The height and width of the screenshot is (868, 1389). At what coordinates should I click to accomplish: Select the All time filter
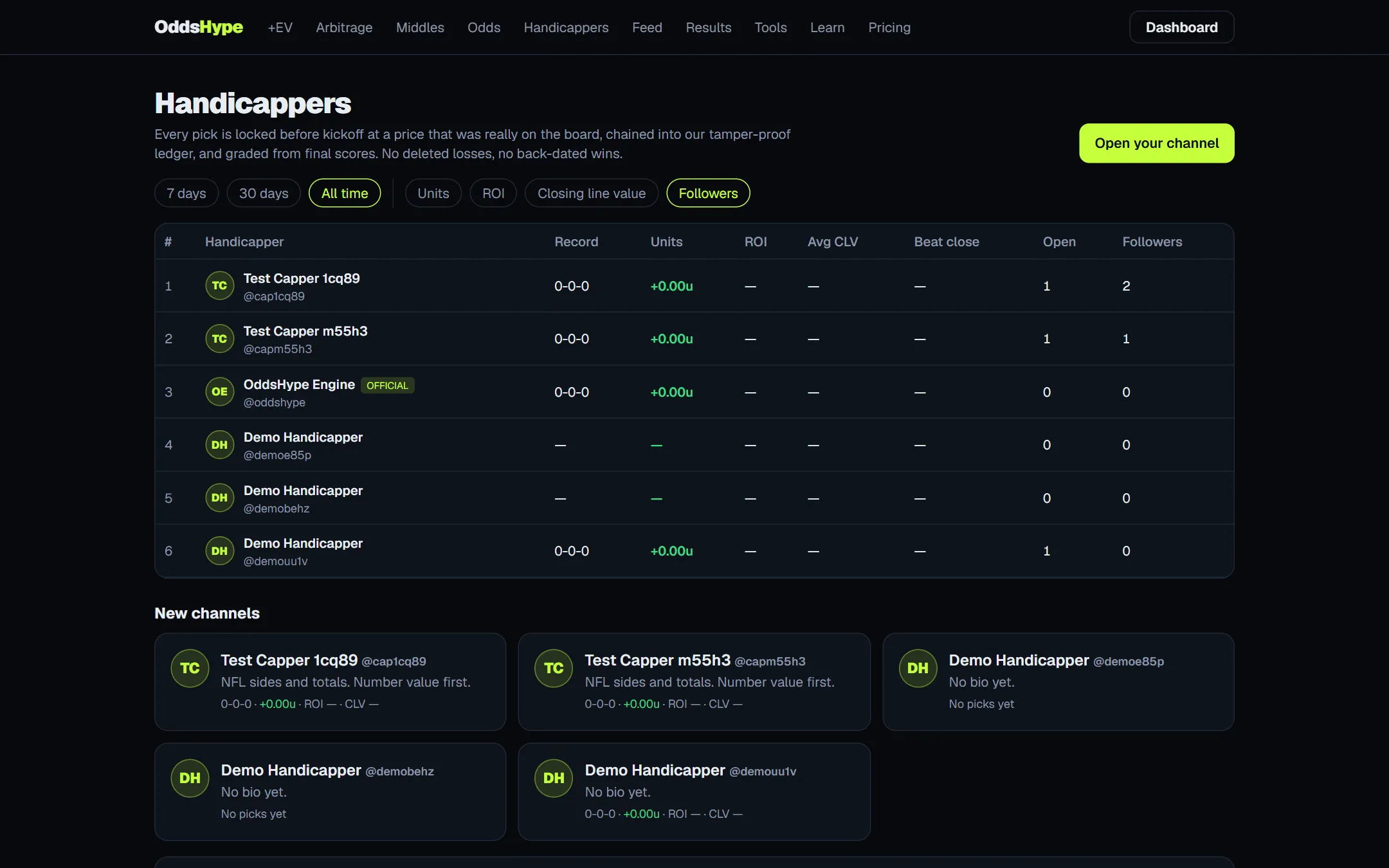pos(345,193)
